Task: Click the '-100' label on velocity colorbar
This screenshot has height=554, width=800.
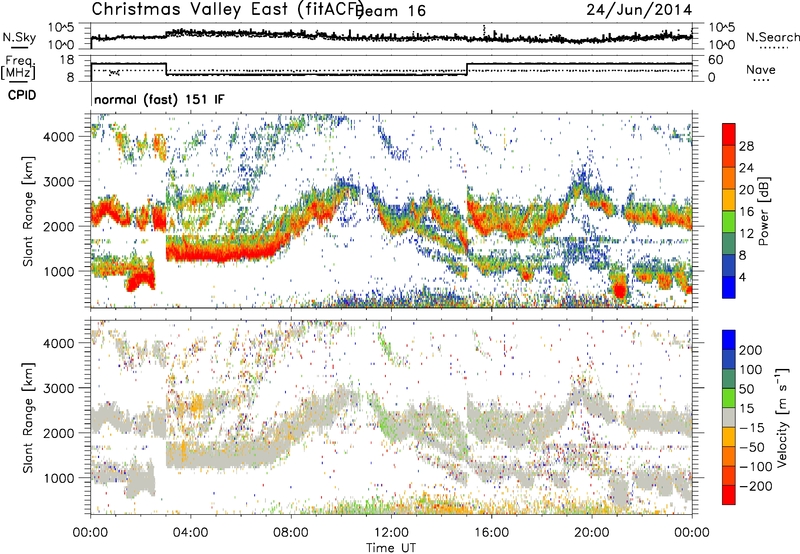Action: click(x=755, y=467)
